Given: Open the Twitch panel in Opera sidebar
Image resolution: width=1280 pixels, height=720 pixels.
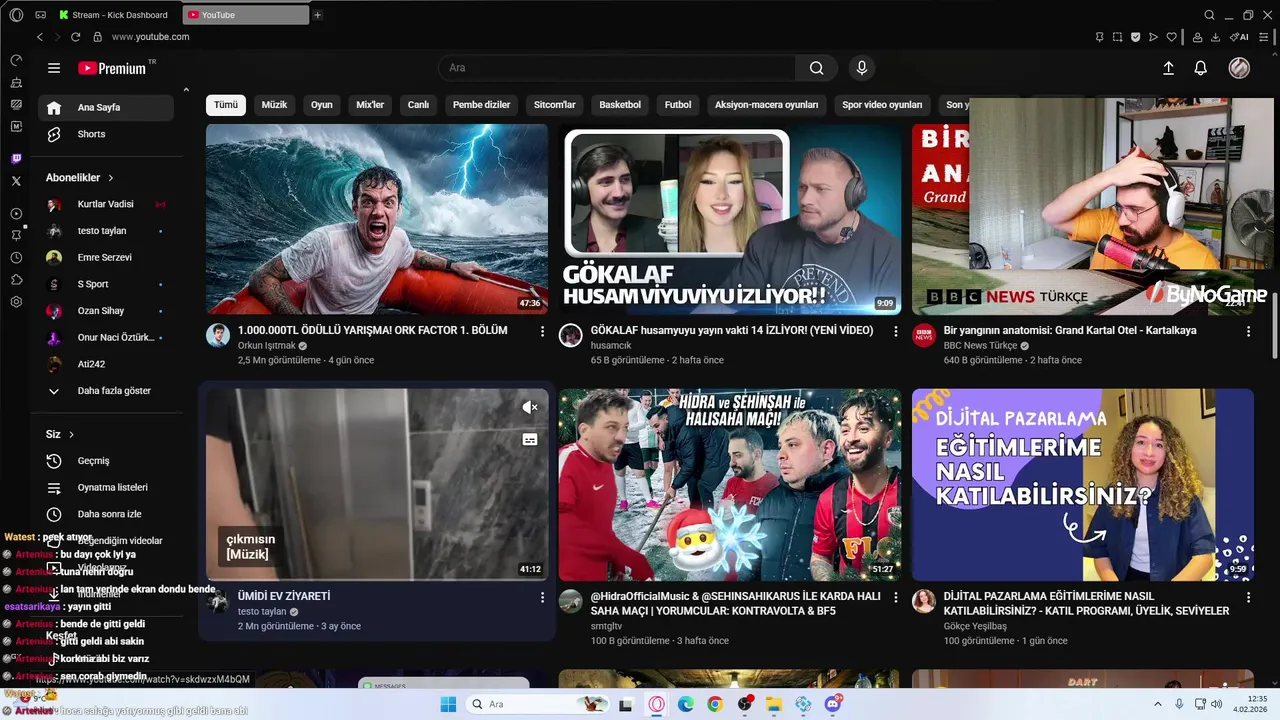Looking at the screenshot, I should click(x=16, y=159).
